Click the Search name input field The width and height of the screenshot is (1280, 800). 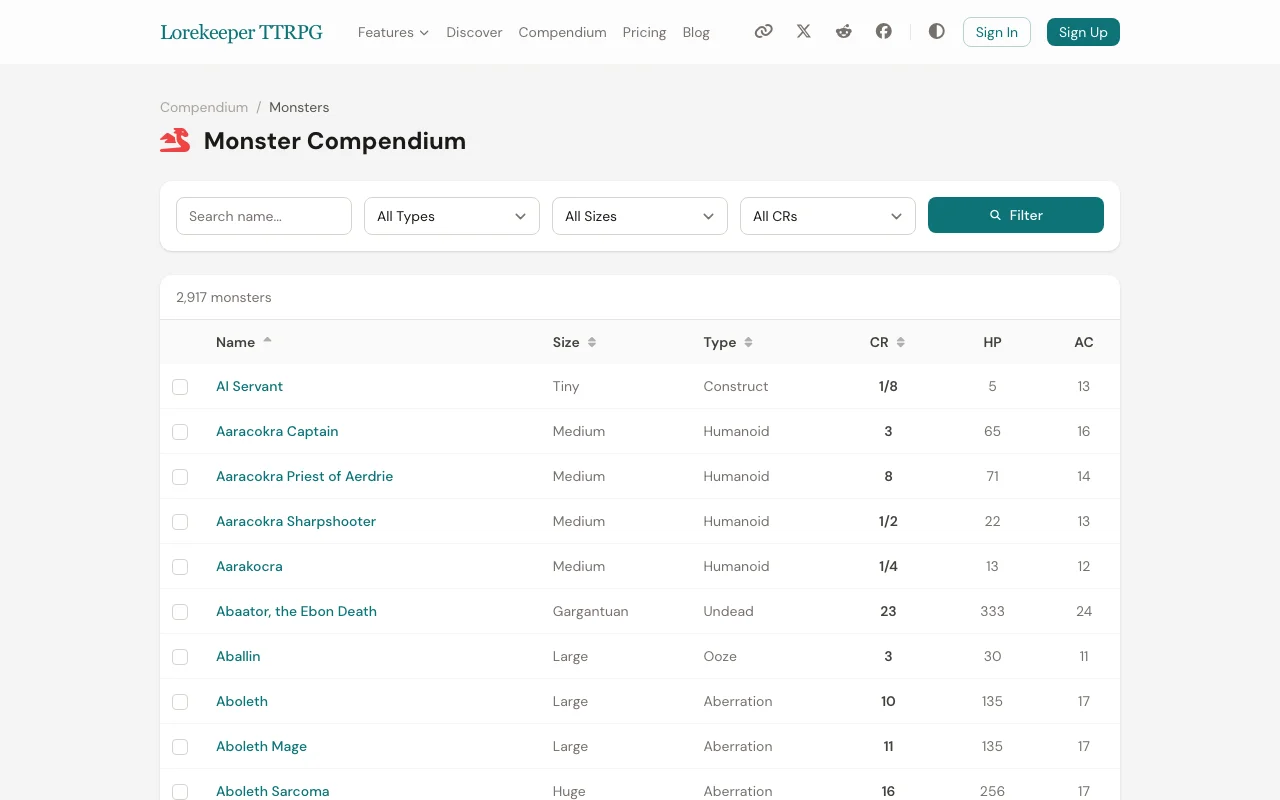(x=263, y=216)
